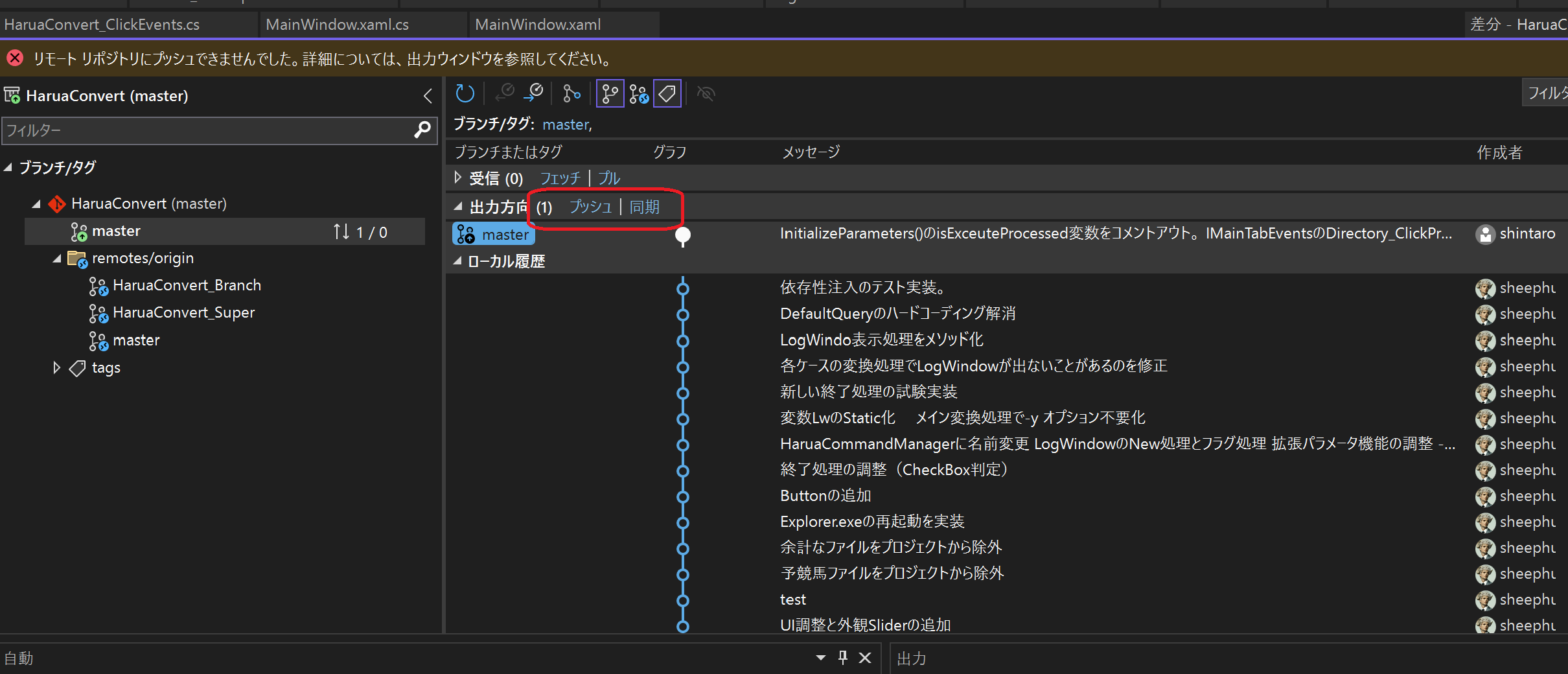Click the grayed Pull icon in the toolbar

point(504,93)
